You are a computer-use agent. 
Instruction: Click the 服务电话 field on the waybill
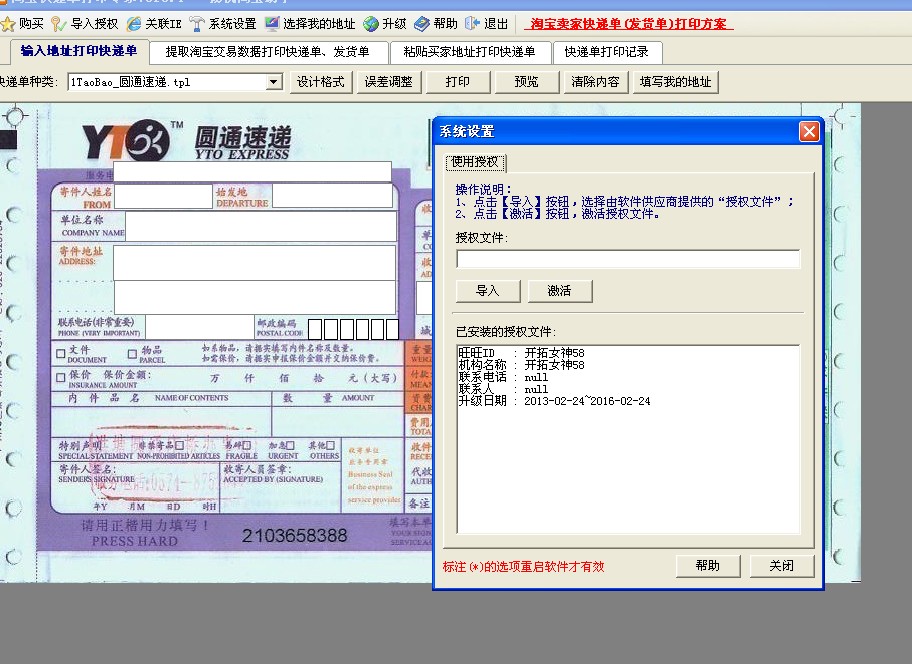pyautogui.click(x=252, y=172)
